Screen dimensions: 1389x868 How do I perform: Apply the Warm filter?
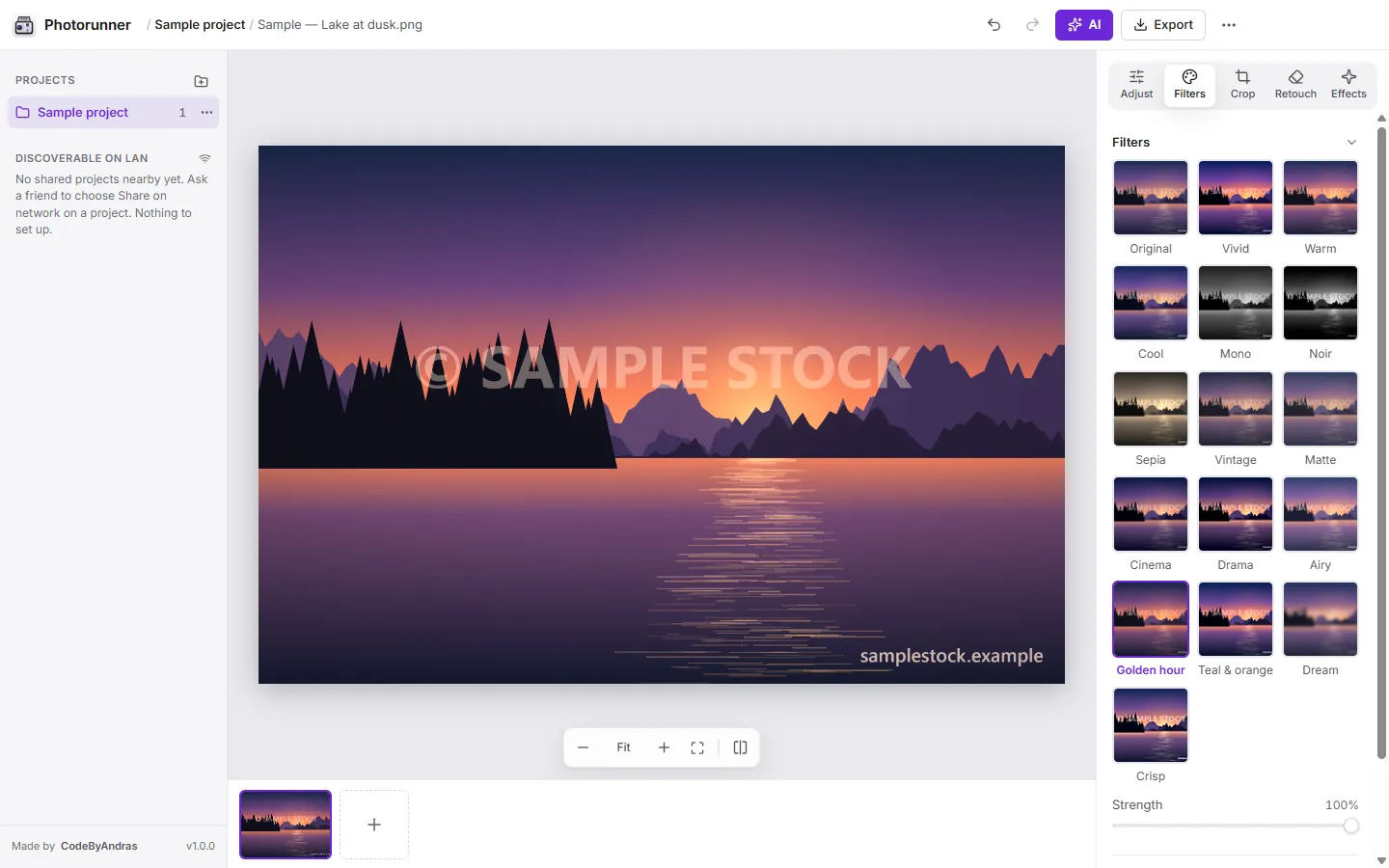coord(1321,208)
